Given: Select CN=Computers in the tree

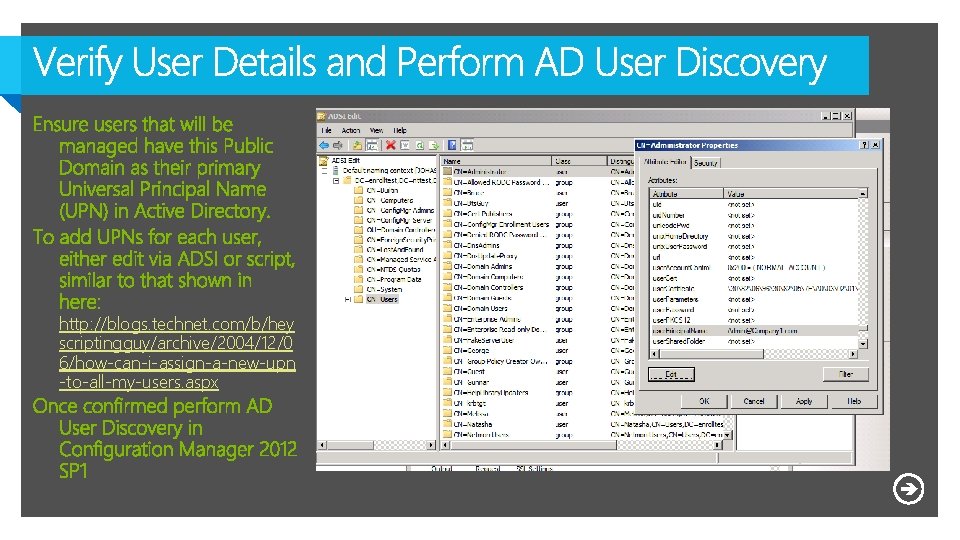Looking at the screenshot, I should point(390,200).
